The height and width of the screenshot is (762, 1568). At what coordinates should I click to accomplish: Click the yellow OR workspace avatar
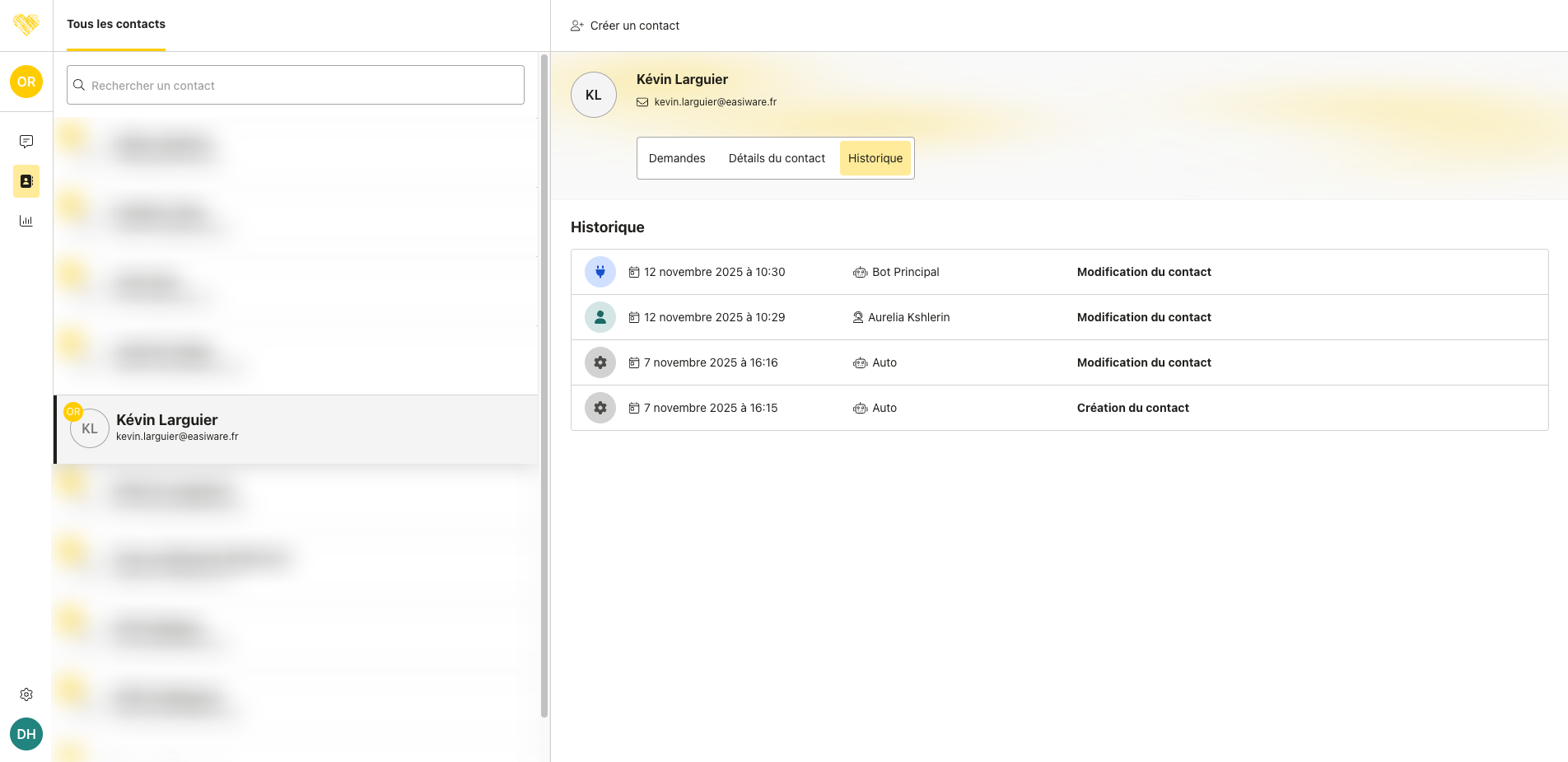26,82
